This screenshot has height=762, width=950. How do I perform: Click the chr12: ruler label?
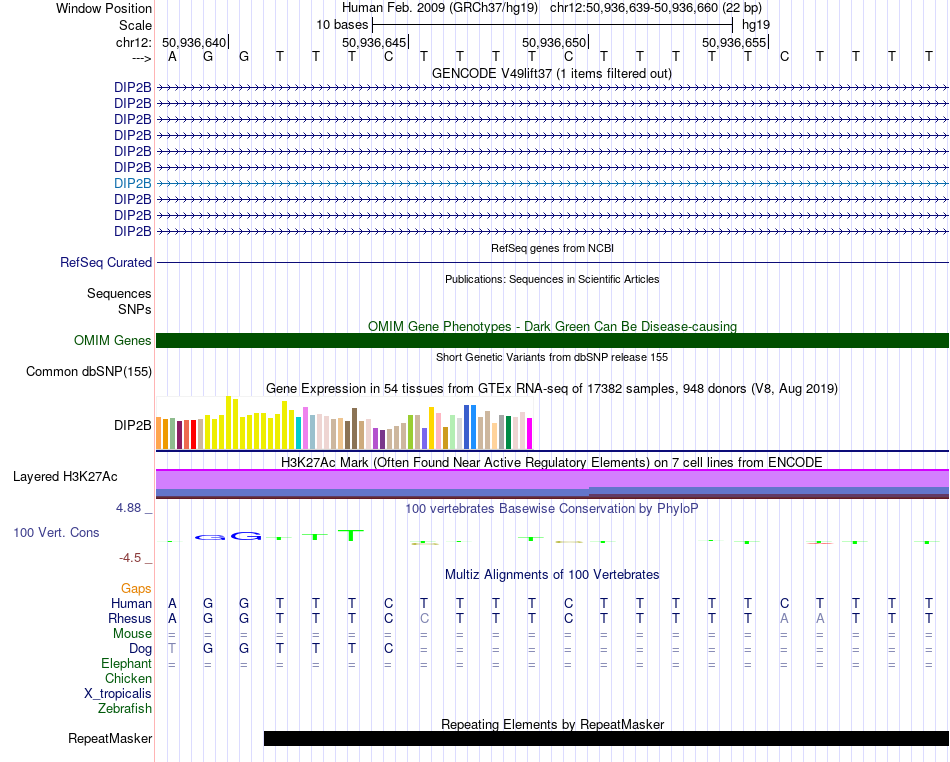tap(134, 42)
